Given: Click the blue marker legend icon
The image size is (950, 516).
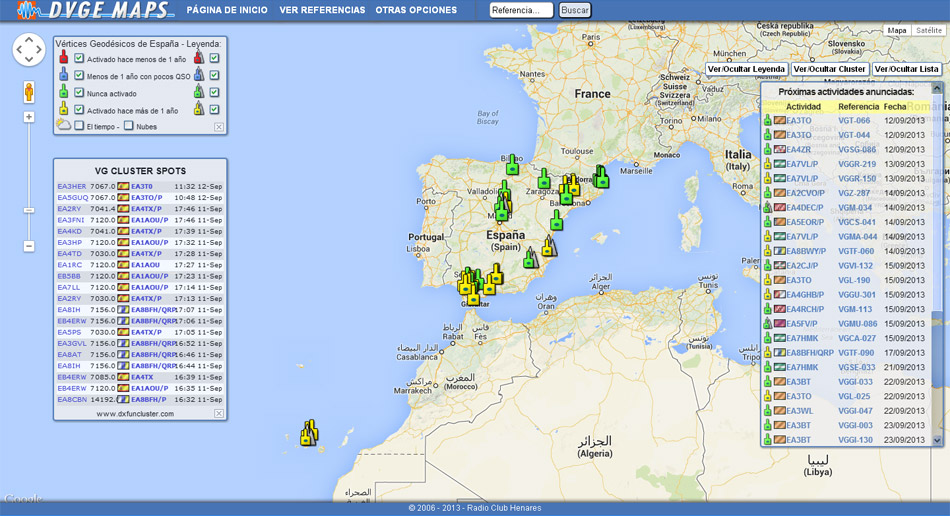Looking at the screenshot, I should (64, 75).
